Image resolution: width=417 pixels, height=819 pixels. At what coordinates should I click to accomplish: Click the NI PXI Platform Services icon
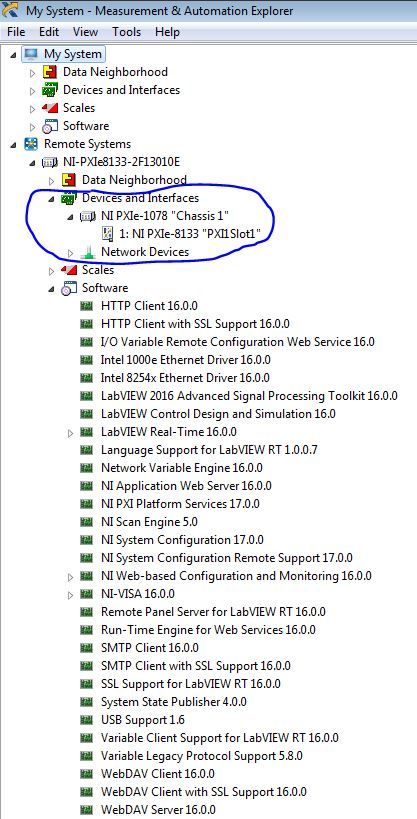click(87, 505)
